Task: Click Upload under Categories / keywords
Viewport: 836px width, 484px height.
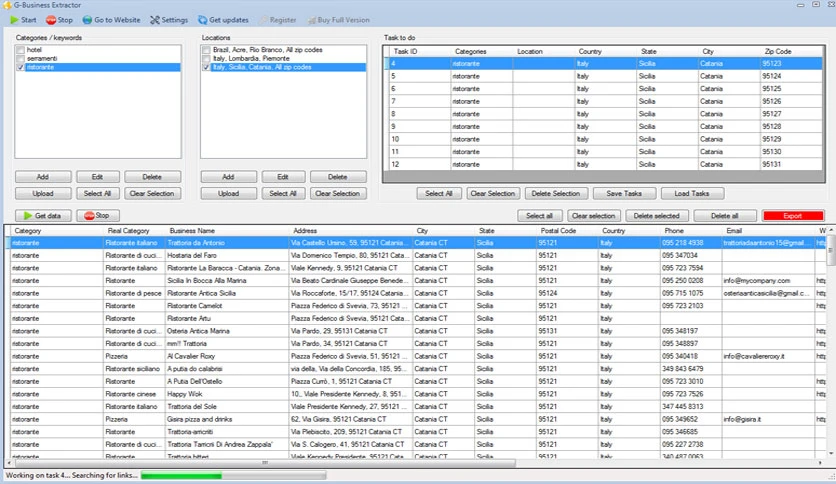Action: pos(43,193)
